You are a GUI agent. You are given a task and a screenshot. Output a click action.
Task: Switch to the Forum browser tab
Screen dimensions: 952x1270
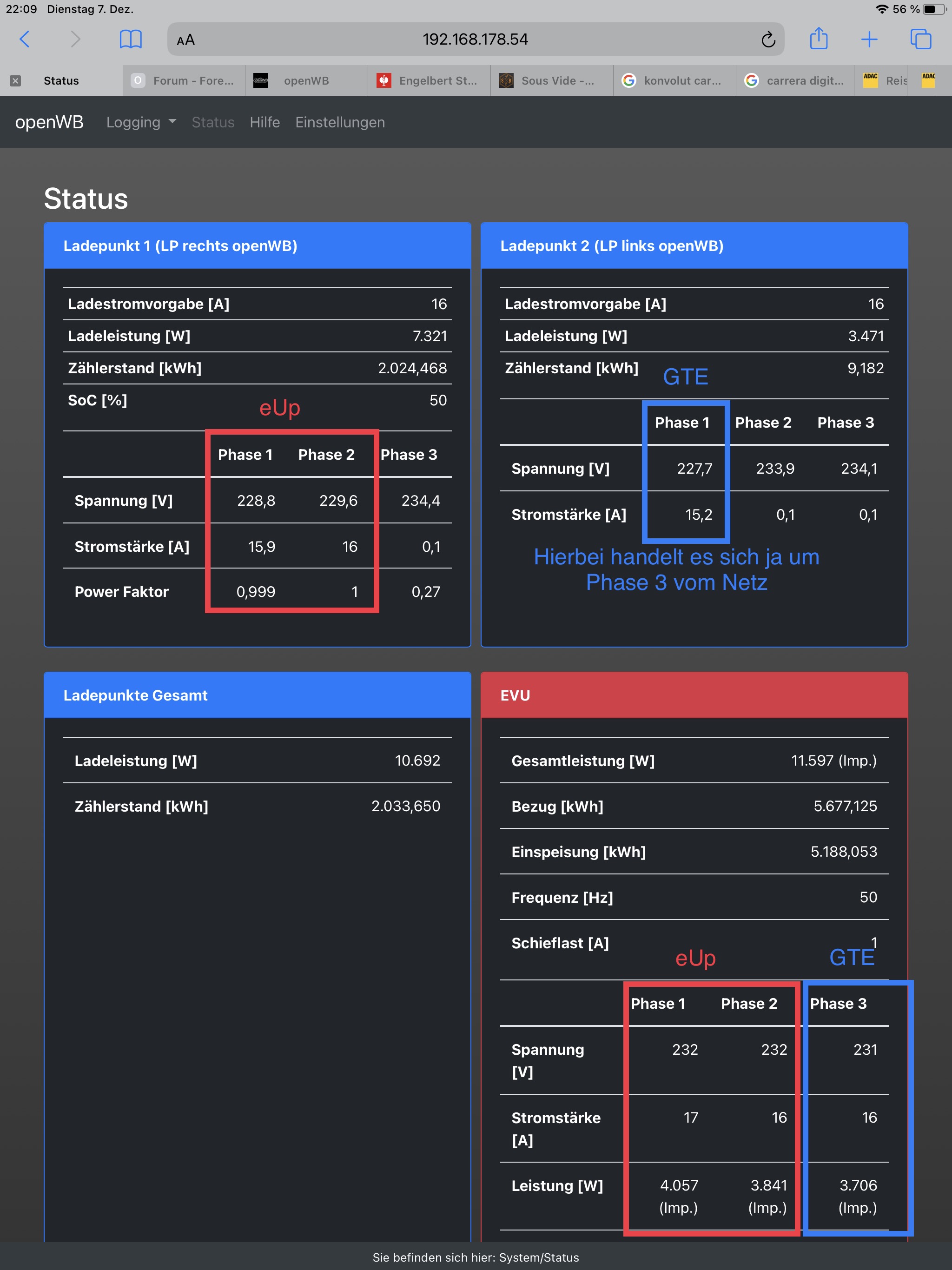[x=184, y=81]
